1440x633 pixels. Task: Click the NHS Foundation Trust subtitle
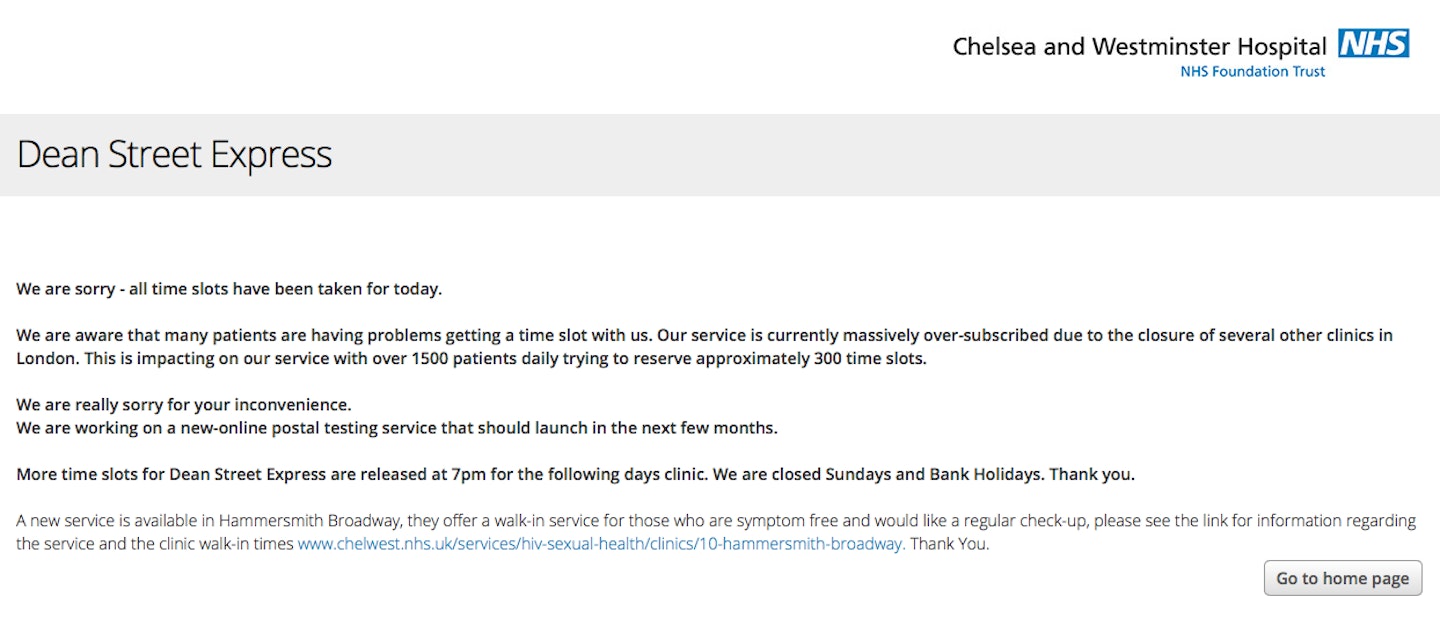pos(1253,72)
